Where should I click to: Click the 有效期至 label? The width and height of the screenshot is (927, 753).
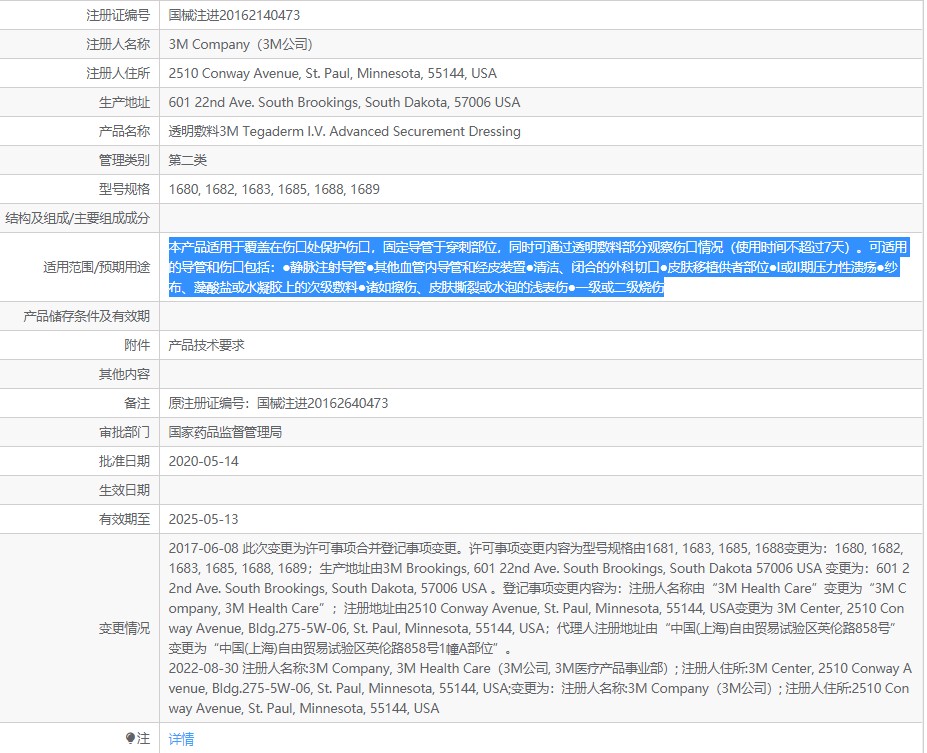tap(124, 519)
